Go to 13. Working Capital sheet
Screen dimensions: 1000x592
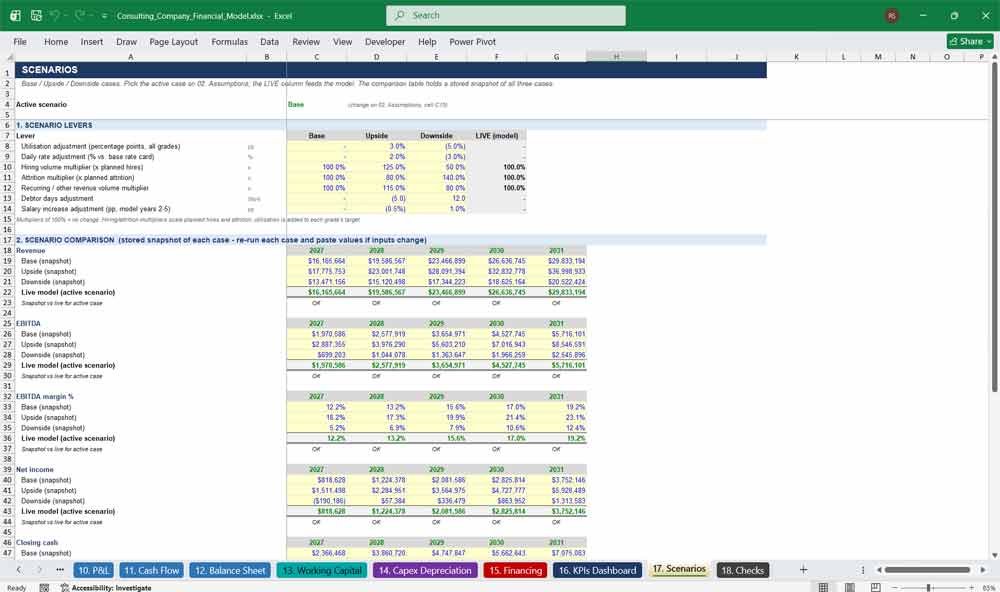pyautogui.click(x=322, y=570)
